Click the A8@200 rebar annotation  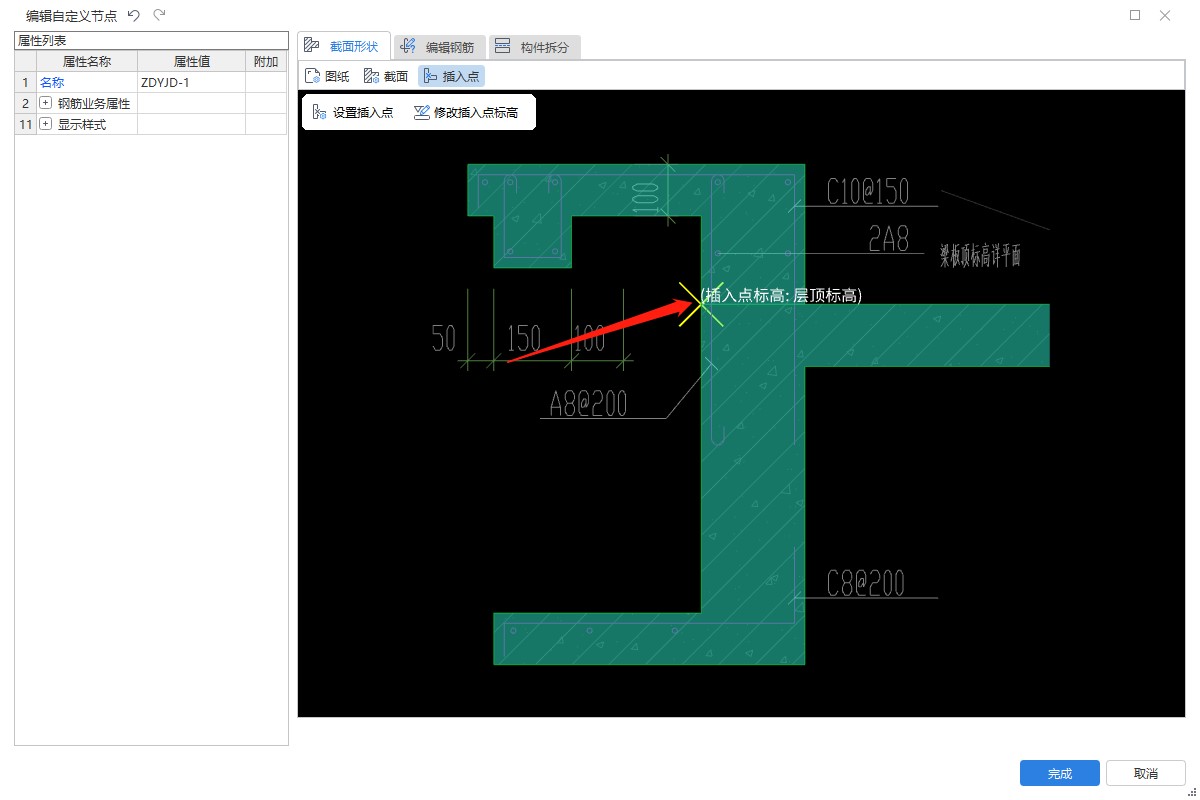[x=589, y=403]
